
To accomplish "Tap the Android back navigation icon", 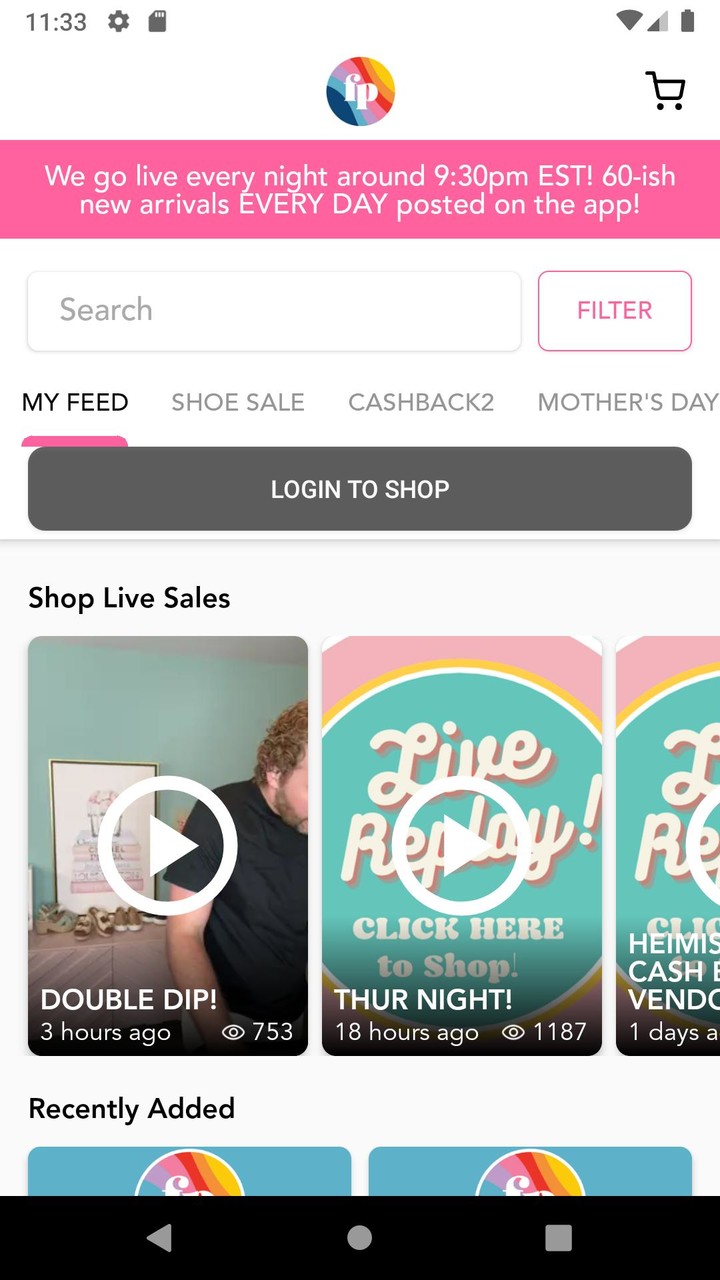I will pyautogui.click(x=160, y=1237).
